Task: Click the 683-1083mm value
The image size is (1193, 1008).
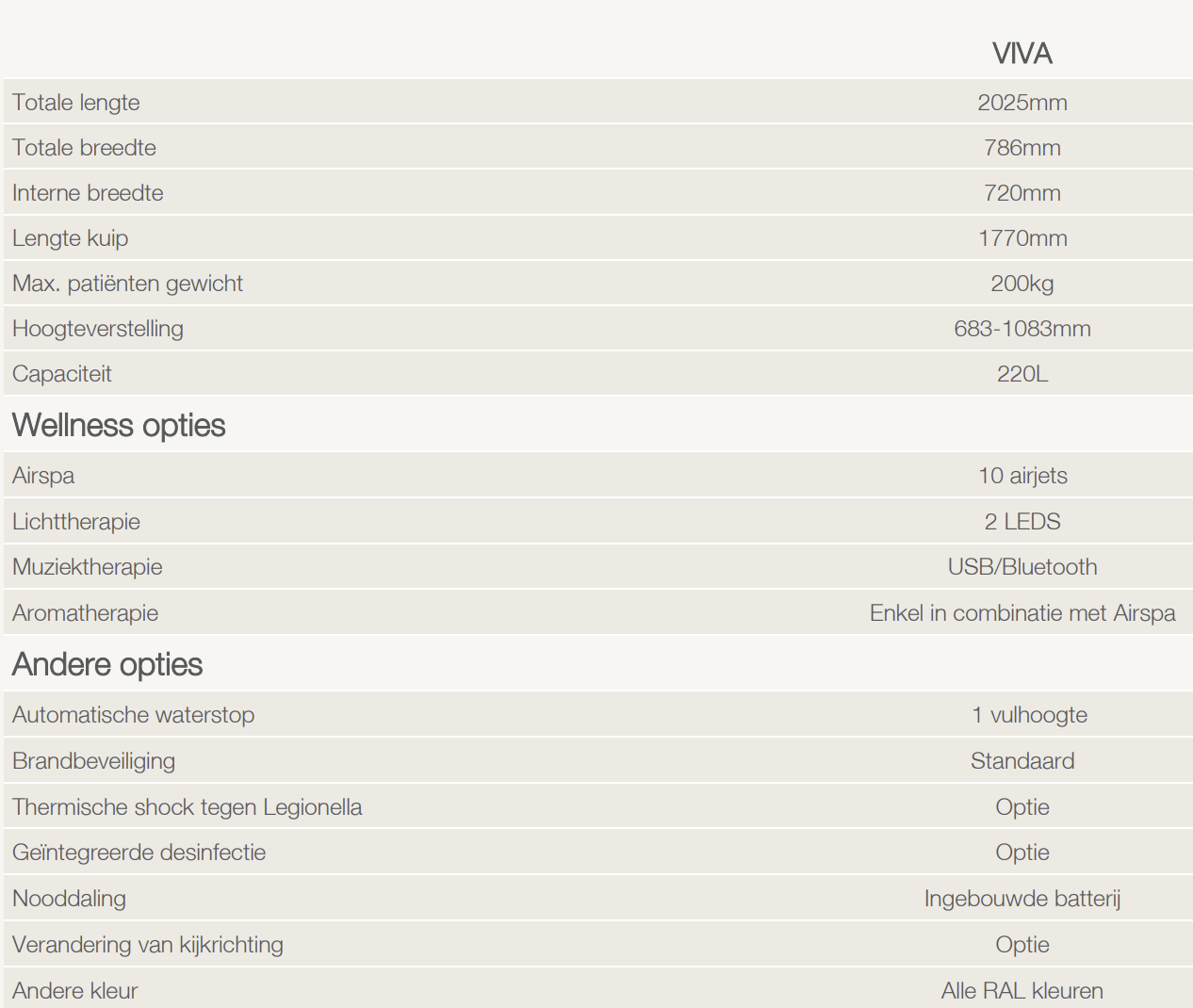Action: [1021, 329]
